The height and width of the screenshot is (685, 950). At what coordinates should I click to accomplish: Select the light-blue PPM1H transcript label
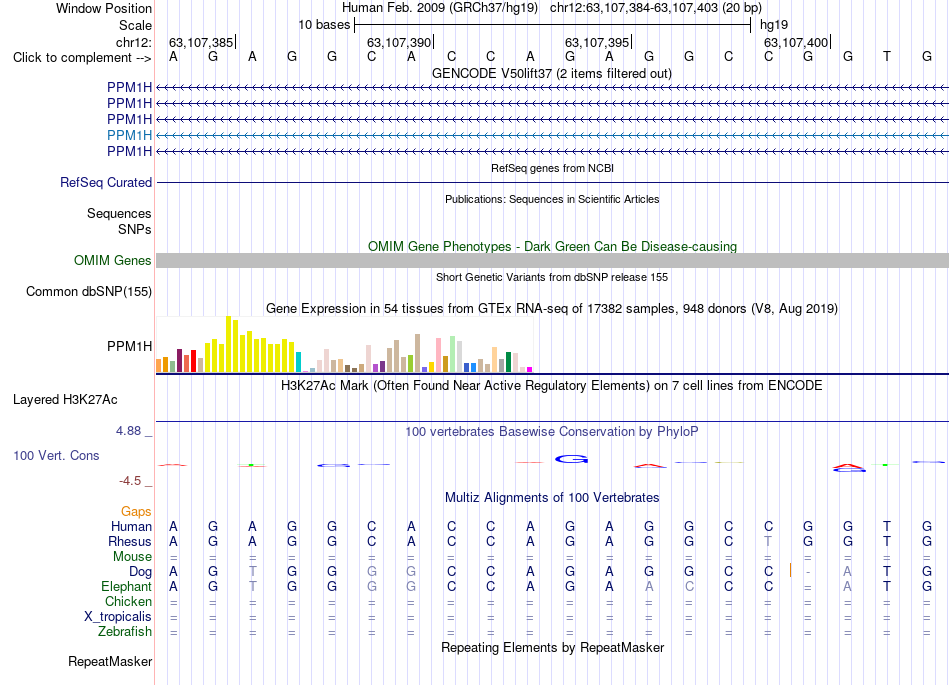click(129, 135)
